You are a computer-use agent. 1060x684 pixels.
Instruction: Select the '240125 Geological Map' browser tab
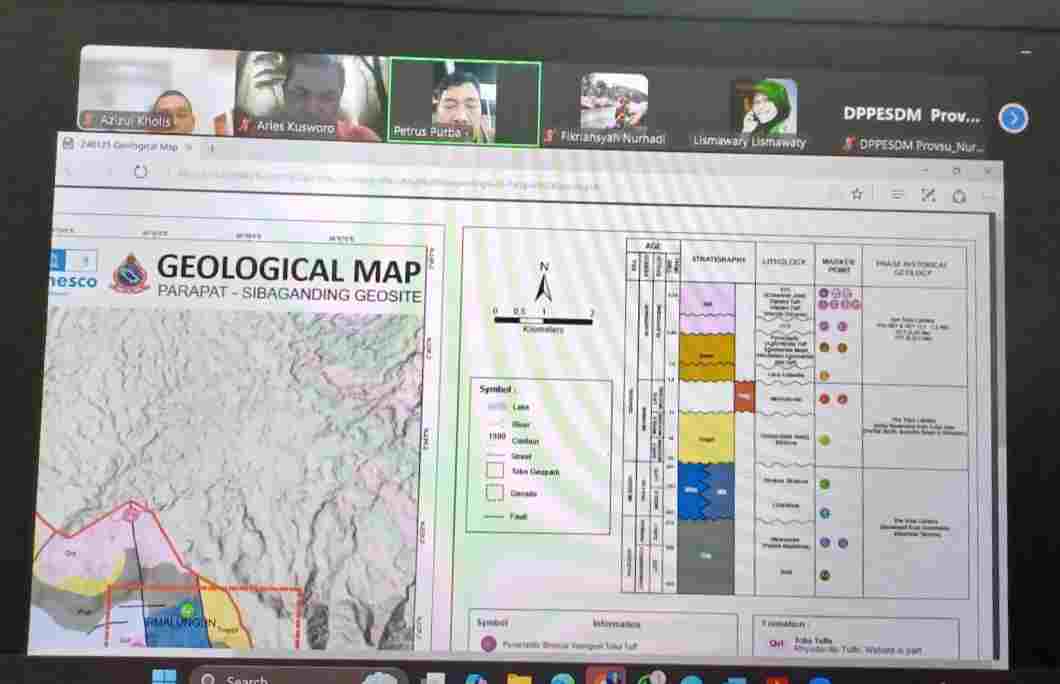[127, 146]
